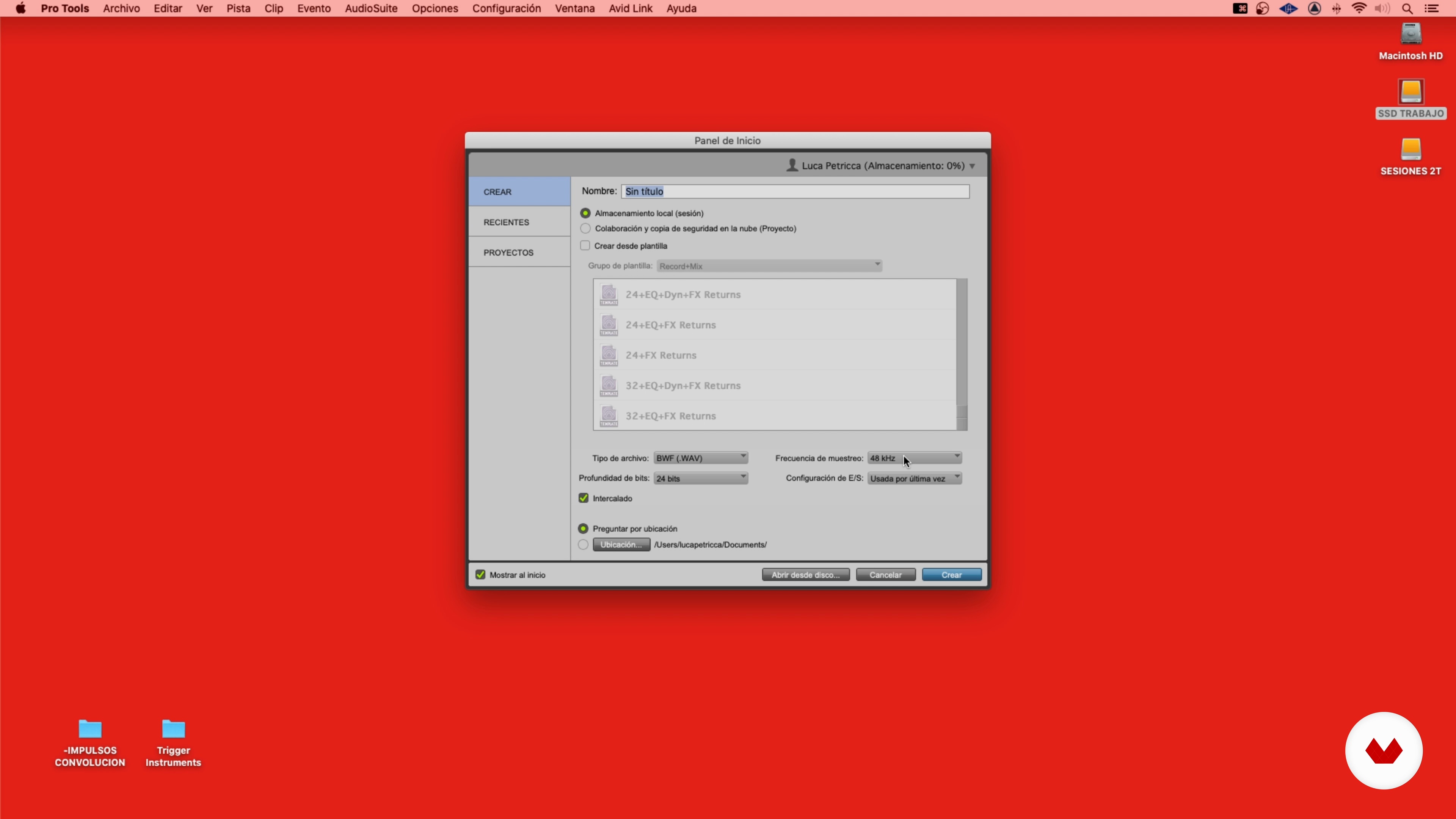This screenshot has height=819, width=1456.
Task: Open the Profundidad de bits dropdown
Action: [x=701, y=478]
